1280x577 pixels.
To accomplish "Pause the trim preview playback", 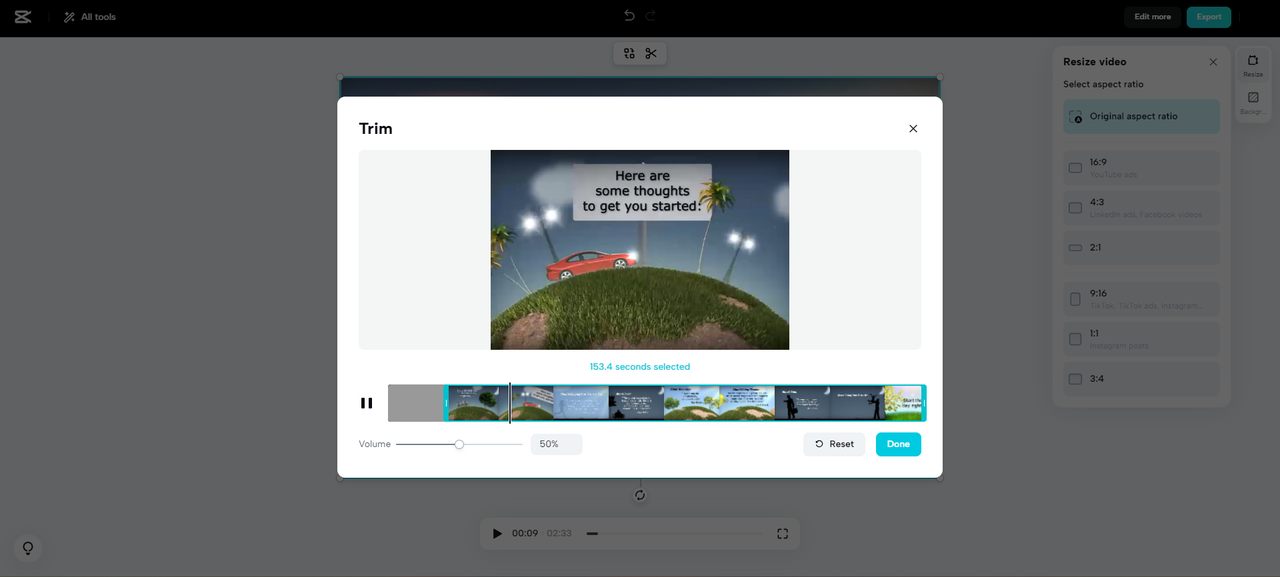I will tap(366, 402).
